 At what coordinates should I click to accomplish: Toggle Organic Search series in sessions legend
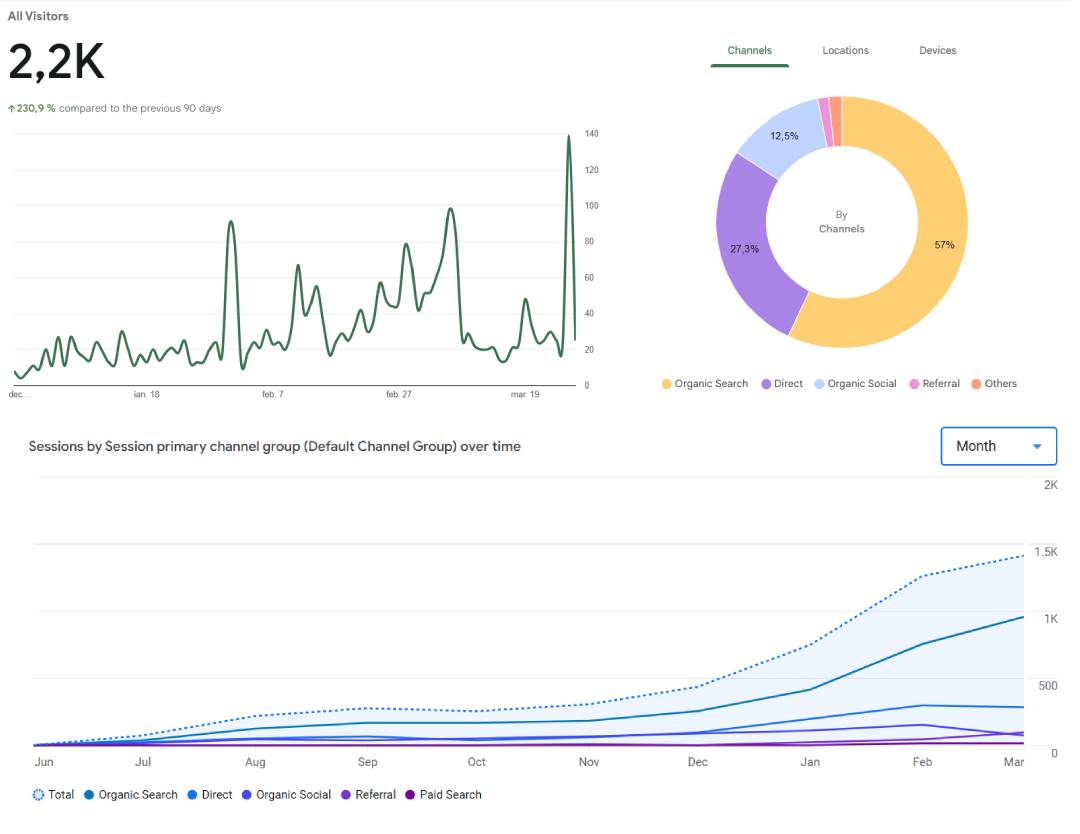click(x=89, y=795)
